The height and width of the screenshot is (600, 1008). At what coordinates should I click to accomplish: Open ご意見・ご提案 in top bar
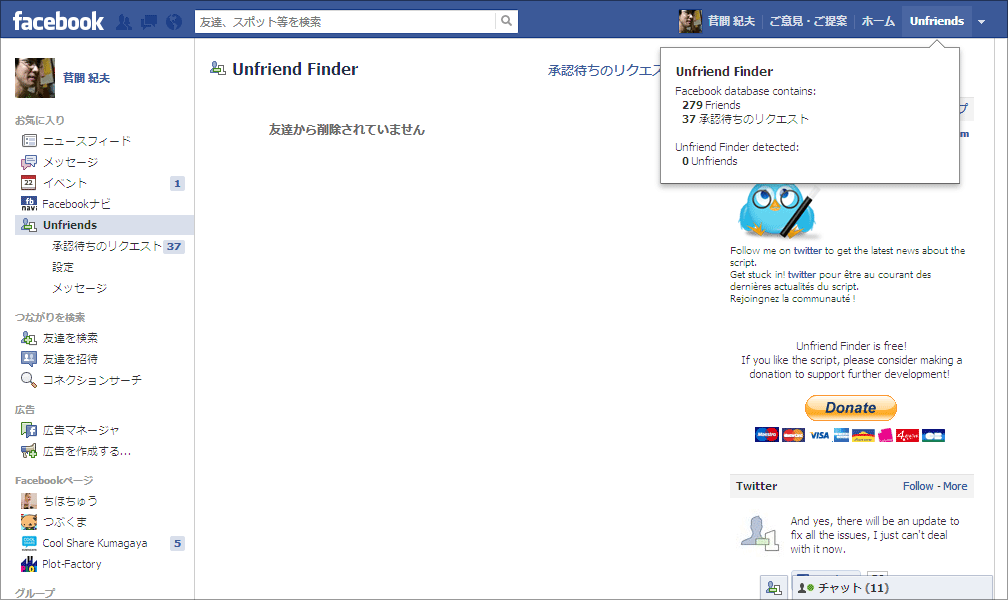(x=808, y=21)
